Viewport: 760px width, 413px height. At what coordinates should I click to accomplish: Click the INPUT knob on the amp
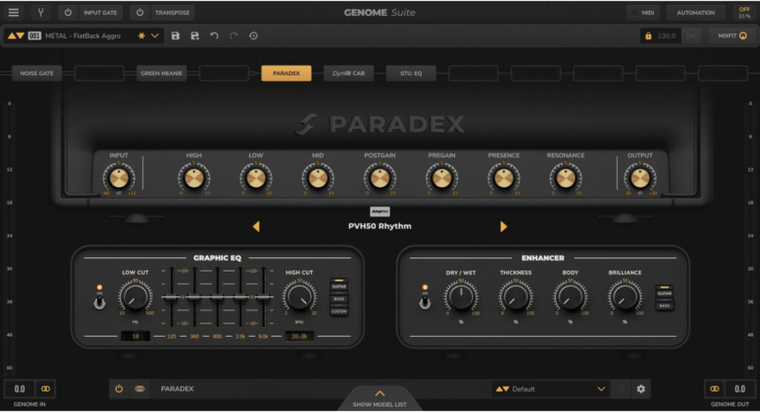[x=119, y=178]
